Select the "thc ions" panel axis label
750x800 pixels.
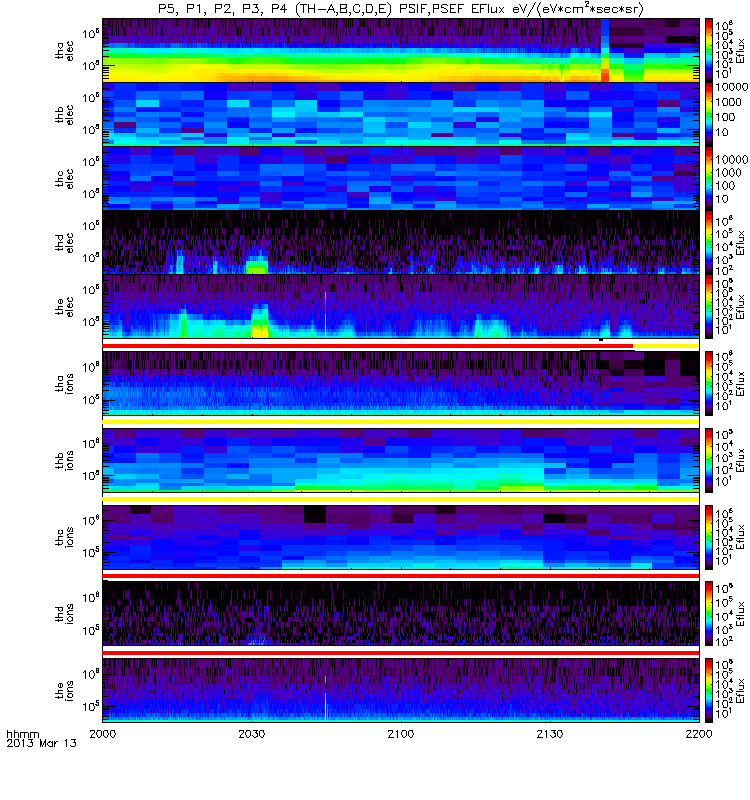(64, 537)
